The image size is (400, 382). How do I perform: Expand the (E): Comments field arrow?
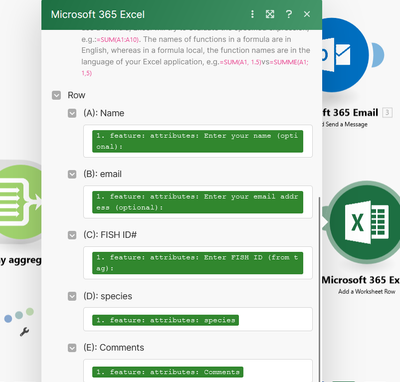pyautogui.click(x=72, y=348)
